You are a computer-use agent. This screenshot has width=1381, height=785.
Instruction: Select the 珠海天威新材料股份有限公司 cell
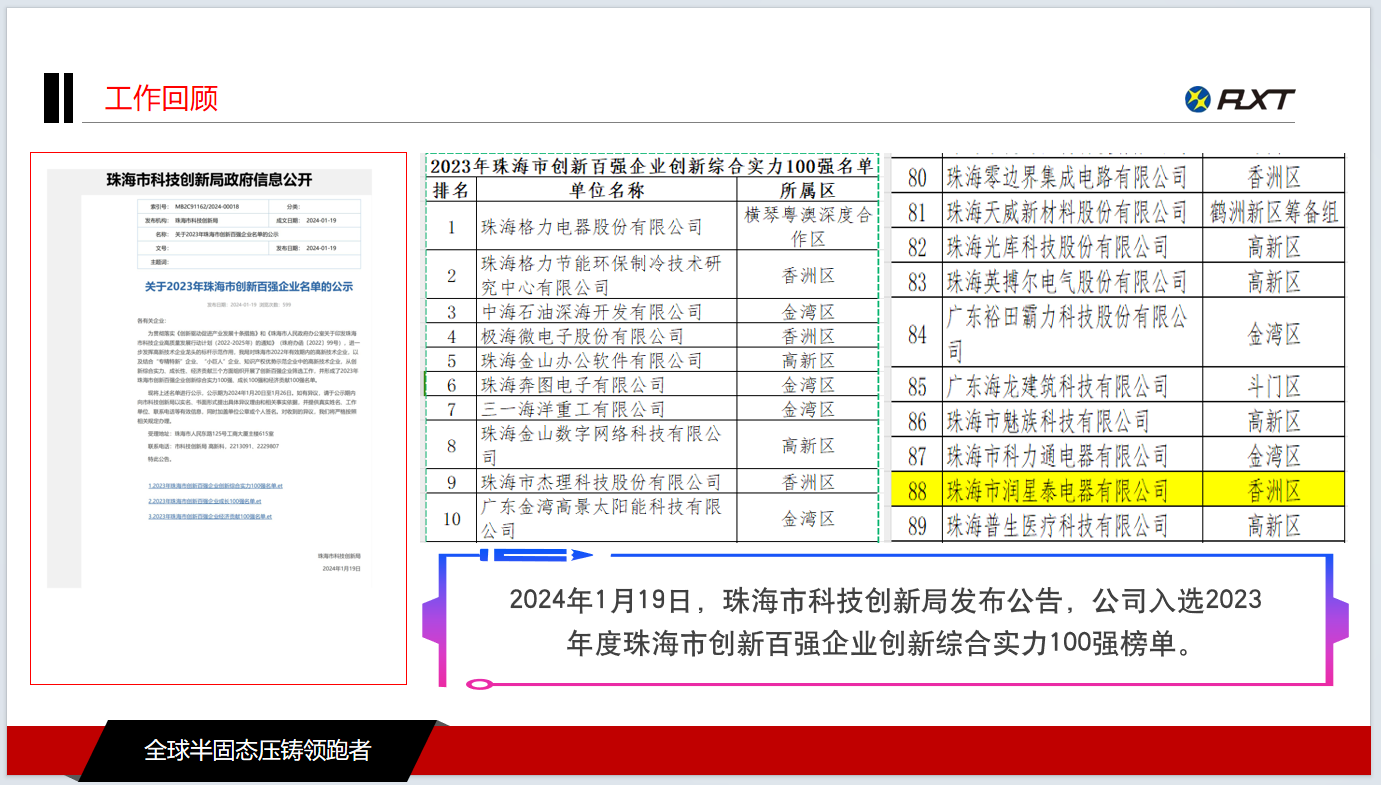point(1072,212)
